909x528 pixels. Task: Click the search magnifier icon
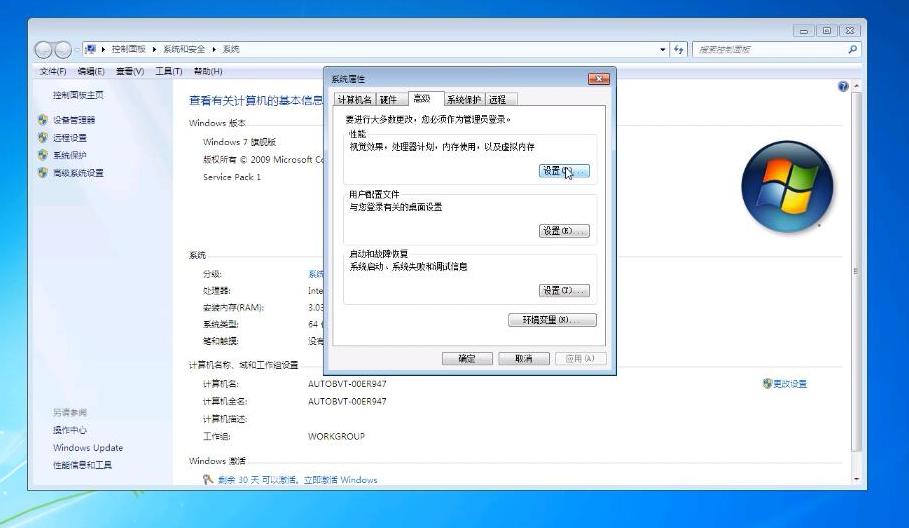click(852, 49)
